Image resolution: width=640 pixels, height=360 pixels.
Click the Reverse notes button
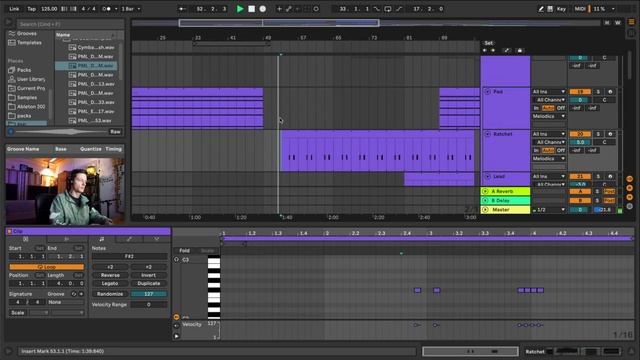click(x=110, y=275)
